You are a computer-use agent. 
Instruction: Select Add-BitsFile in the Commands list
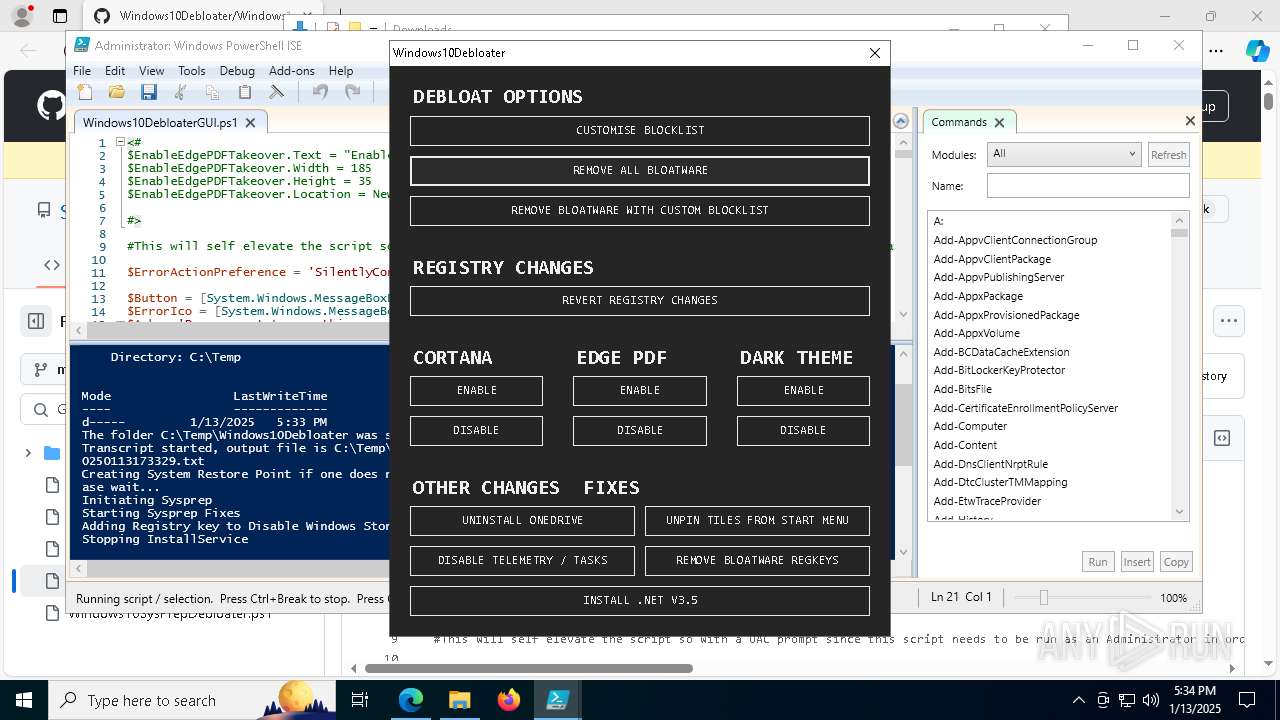coord(962,389)
